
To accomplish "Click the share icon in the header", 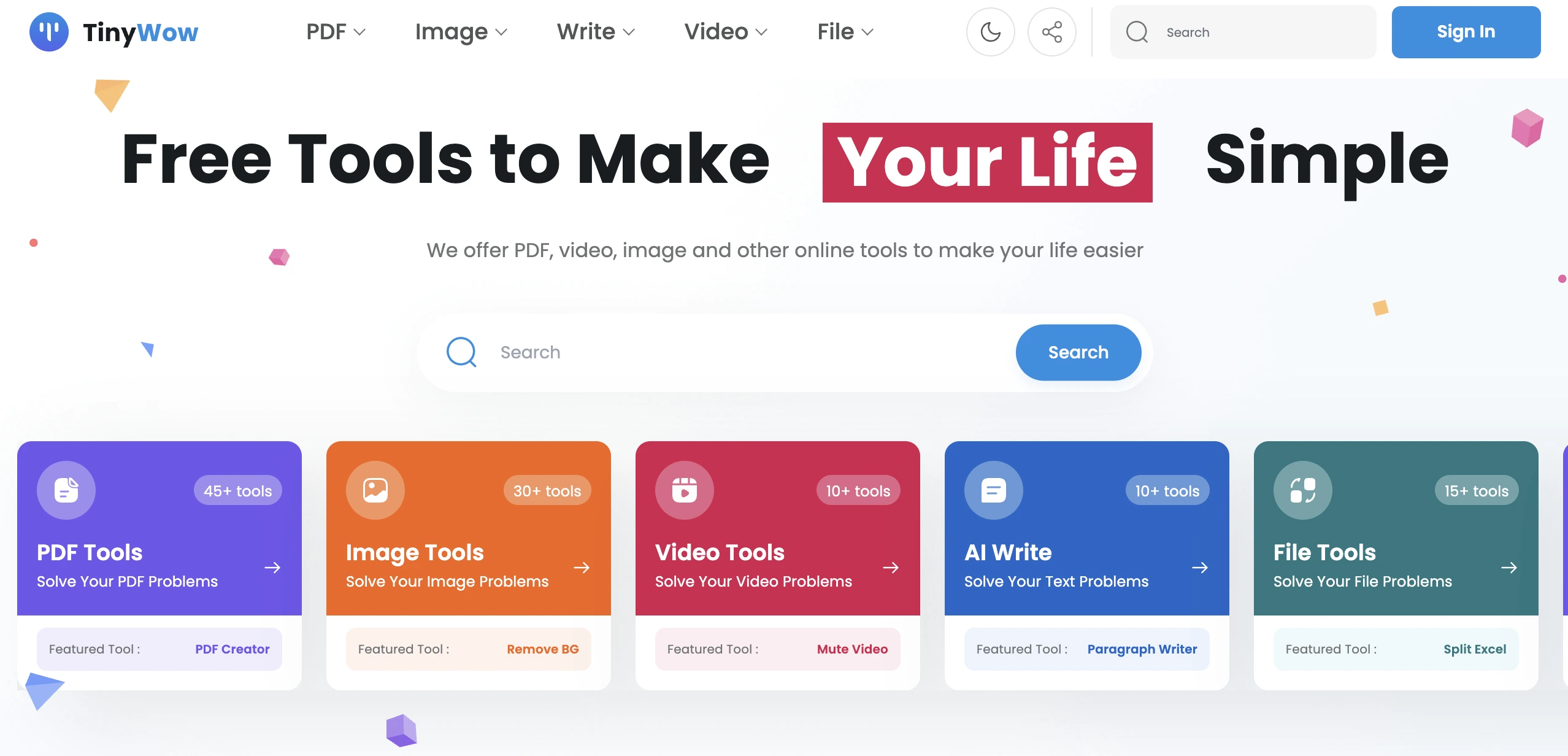I will pos(1051,31).
